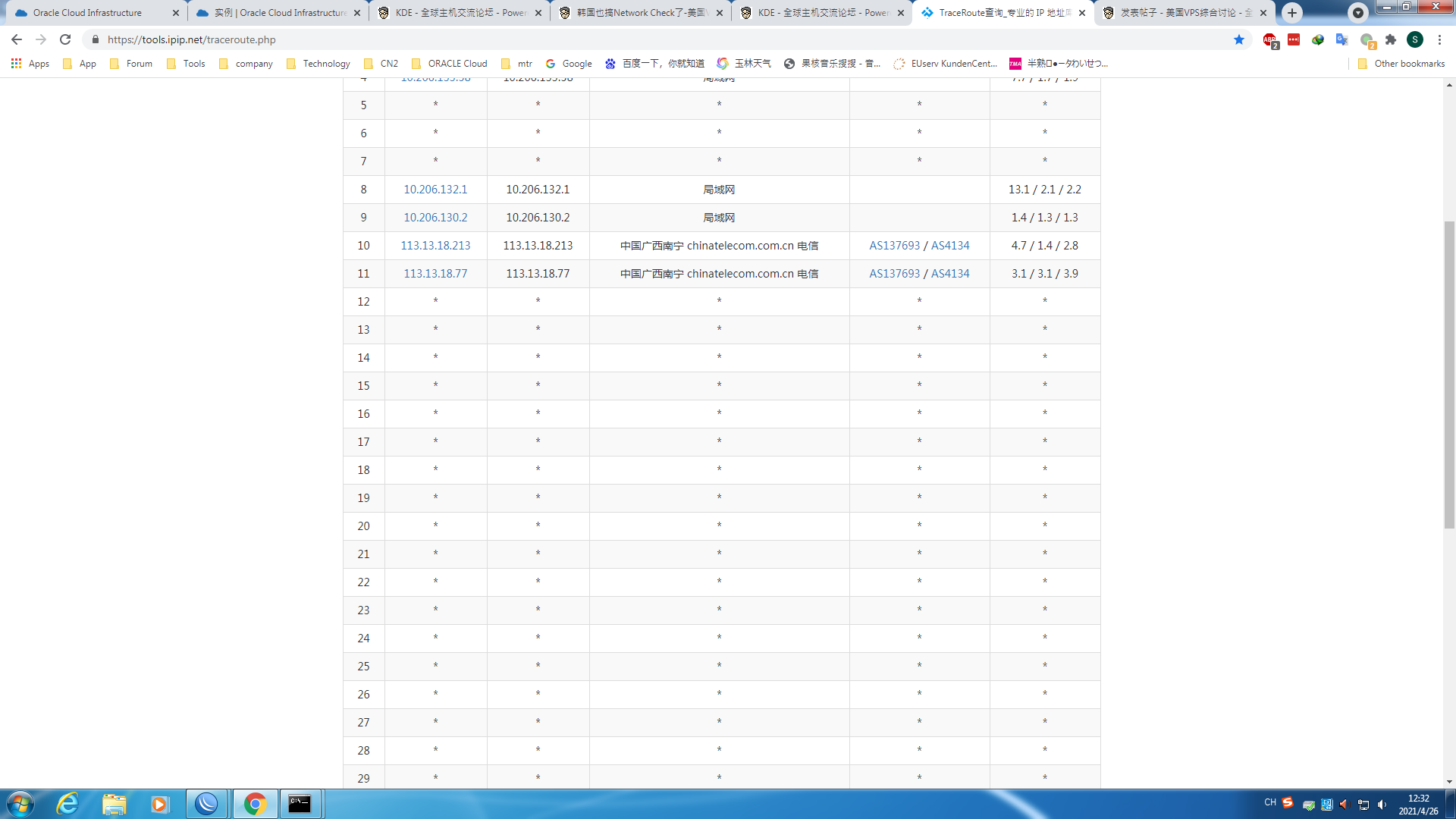Switch to the Oracle Cloud Infrastructure tab
The height and width of the screenshot is (819, 1456).
(x=87, y=13)
